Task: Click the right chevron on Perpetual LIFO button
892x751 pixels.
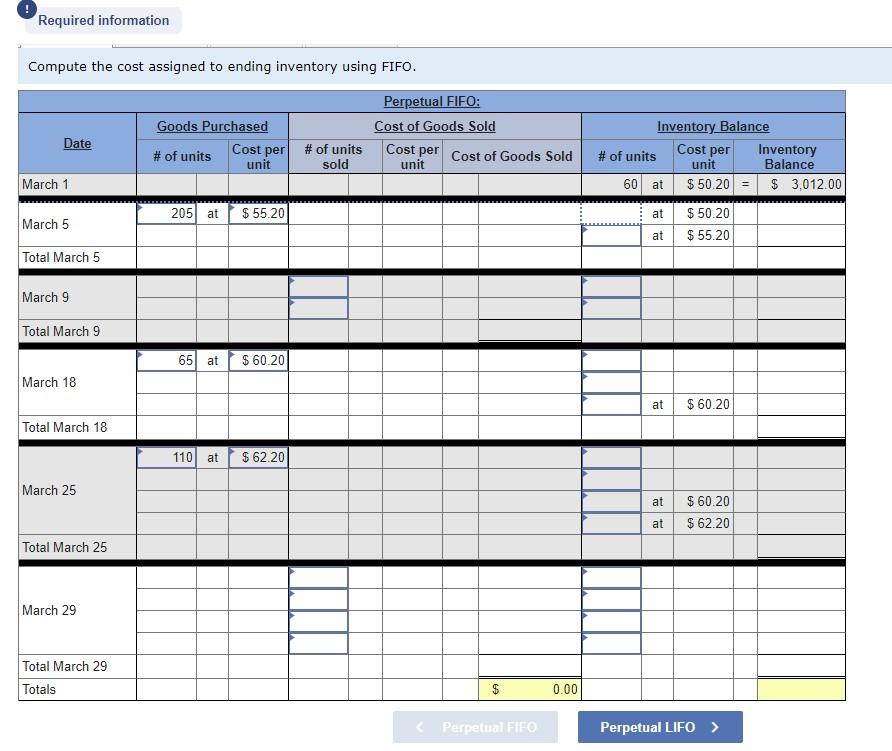Action: coord(716,727)
